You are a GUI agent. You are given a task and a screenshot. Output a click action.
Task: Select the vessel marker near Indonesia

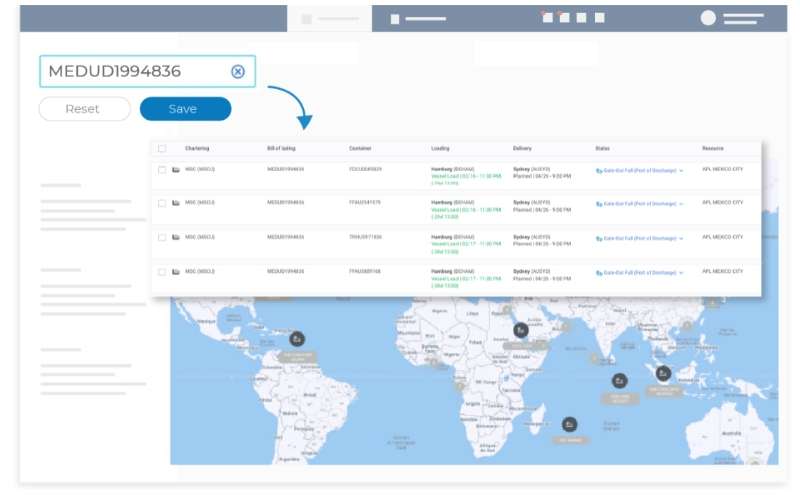click(662, 374)
